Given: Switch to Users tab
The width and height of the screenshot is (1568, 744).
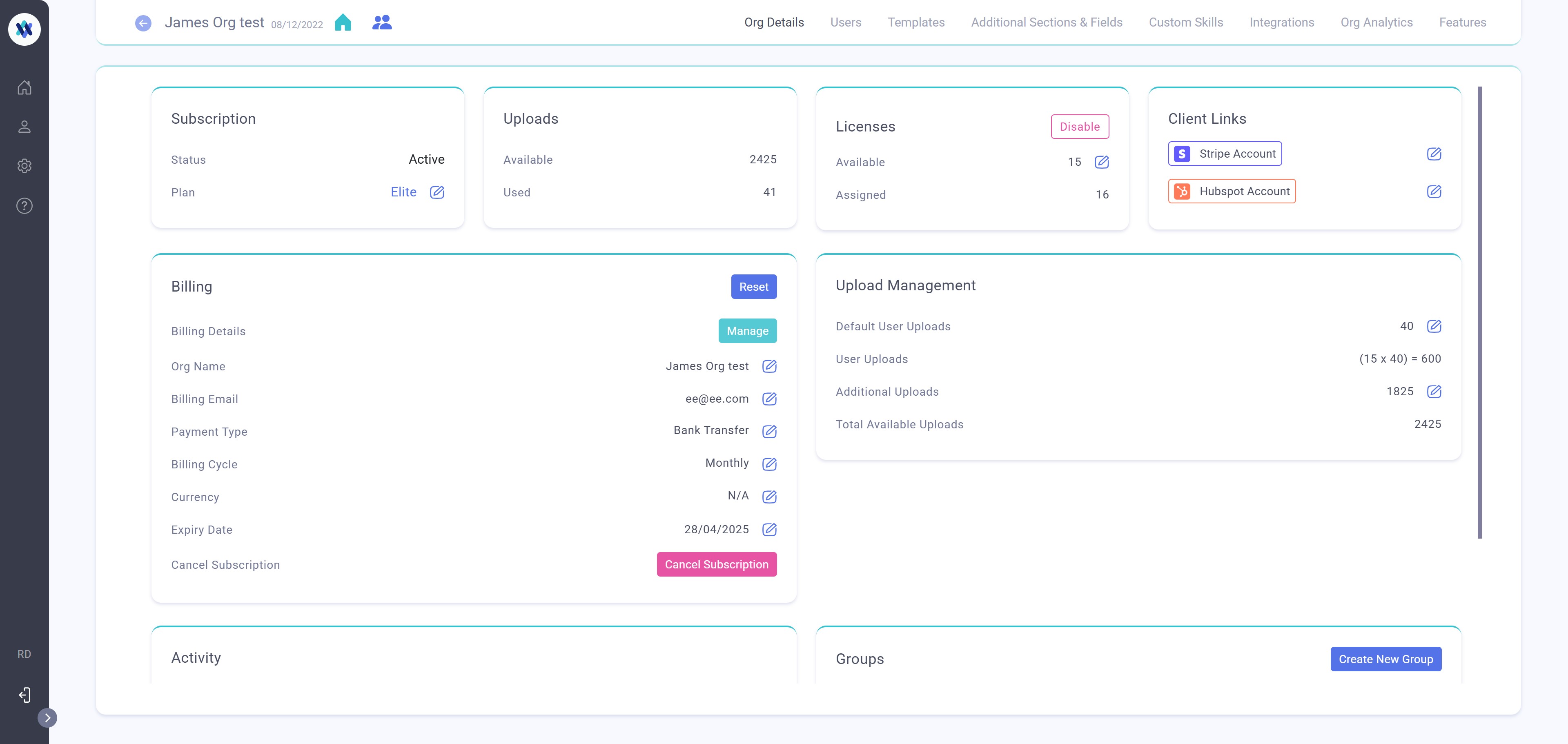Looking at the screenshot, I should click(x=846, y=22).
